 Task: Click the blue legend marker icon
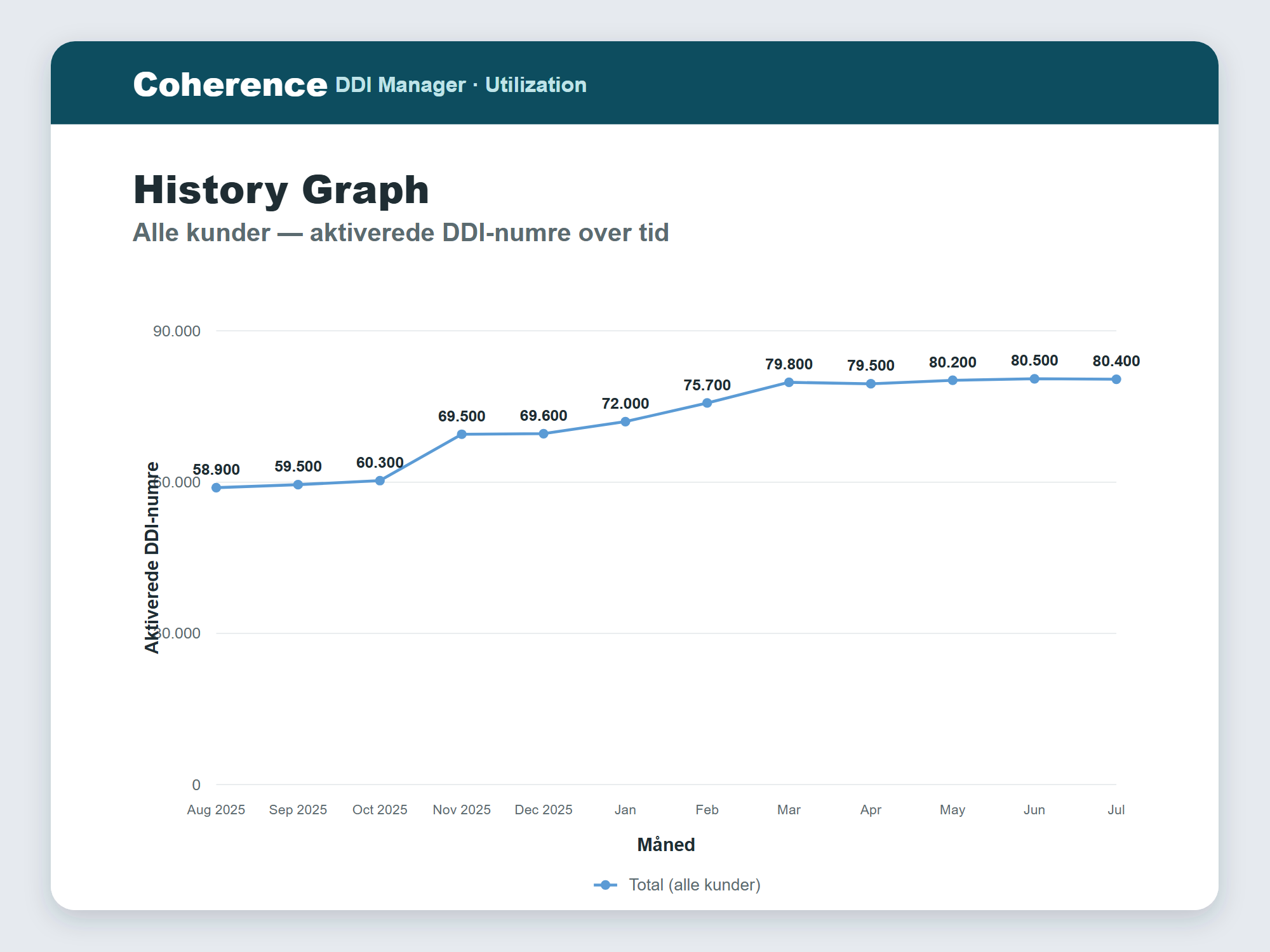click(605, 885)
